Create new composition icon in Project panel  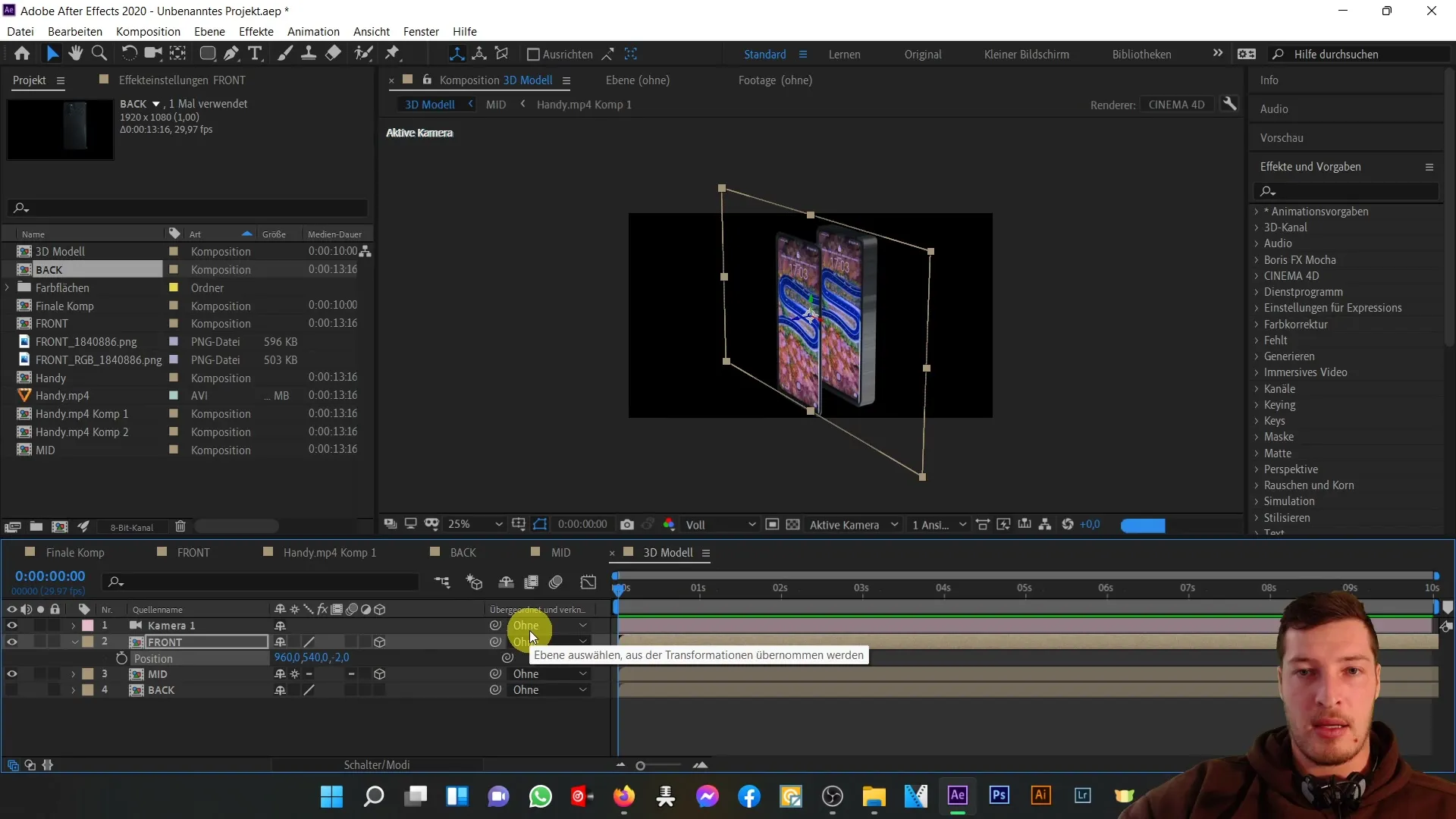click(x=59, y=526)
